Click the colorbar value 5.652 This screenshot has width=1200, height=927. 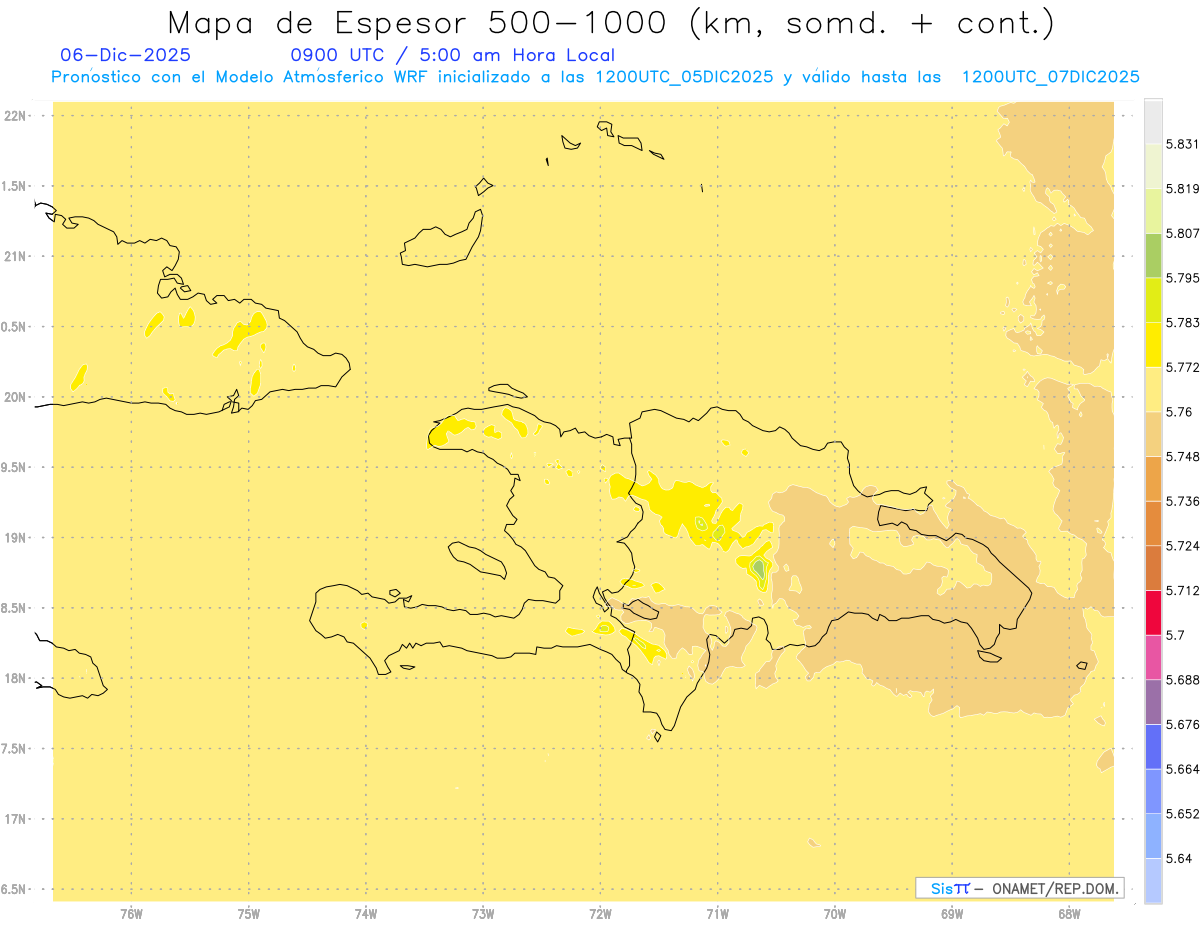[1183, 814]
